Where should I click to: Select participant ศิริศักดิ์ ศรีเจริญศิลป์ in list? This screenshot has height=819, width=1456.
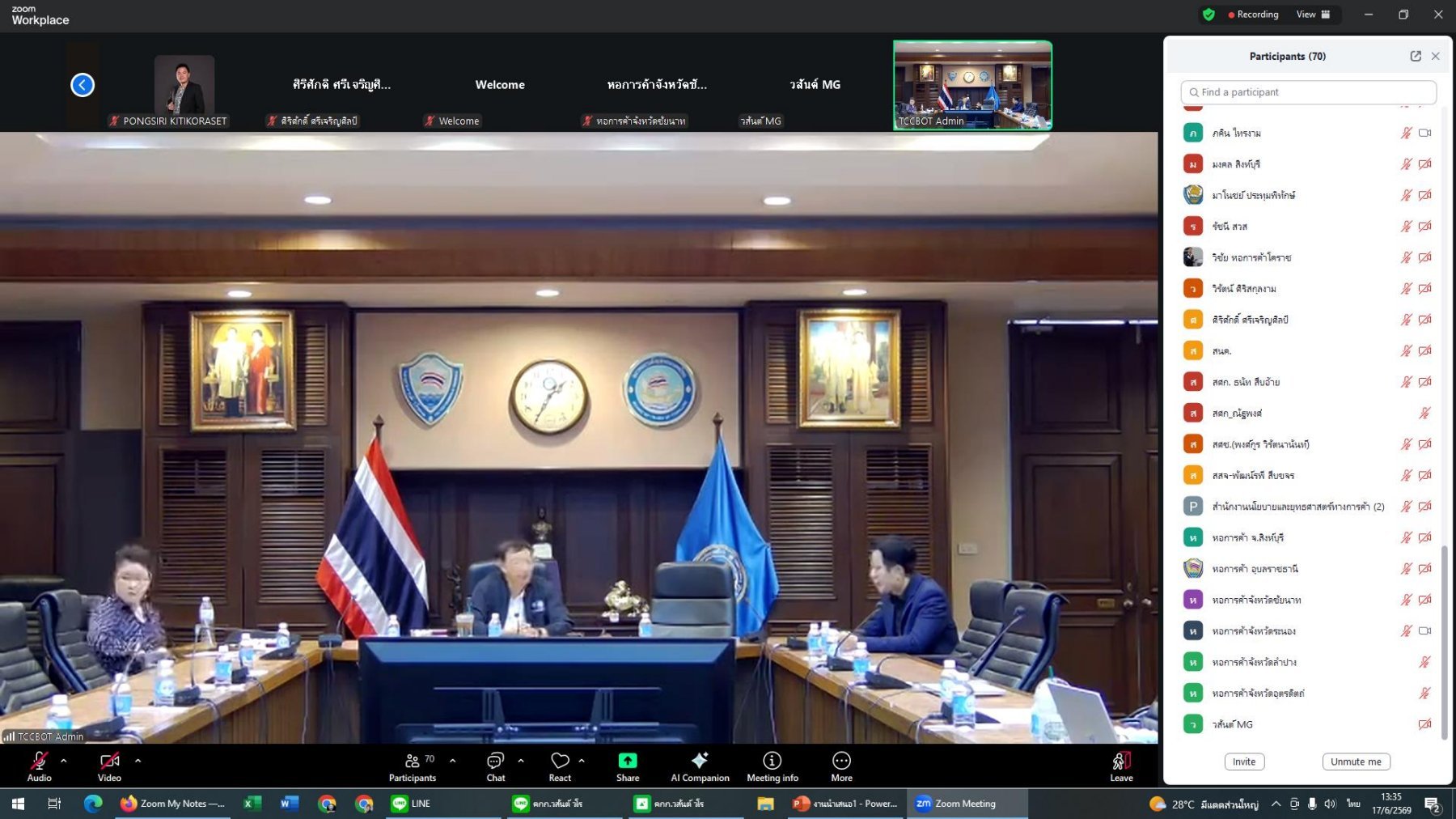coord(1308,320)
